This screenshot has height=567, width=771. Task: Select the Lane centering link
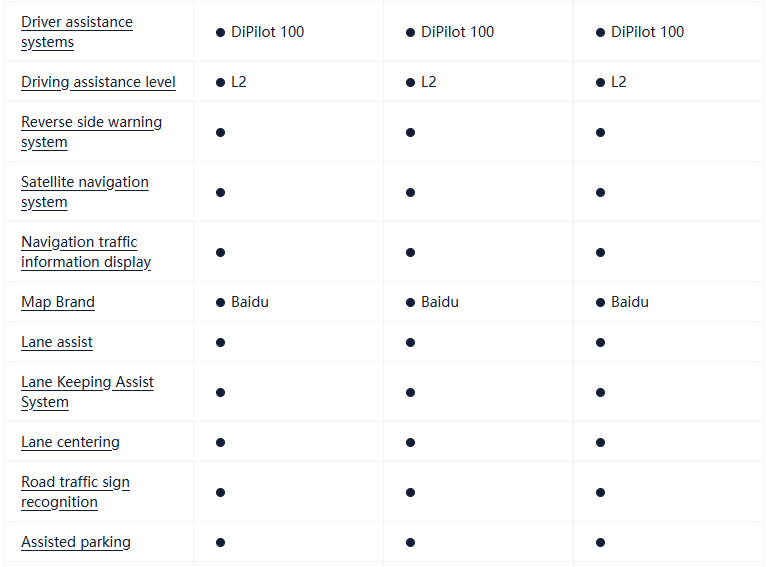[x=70, y=442]
